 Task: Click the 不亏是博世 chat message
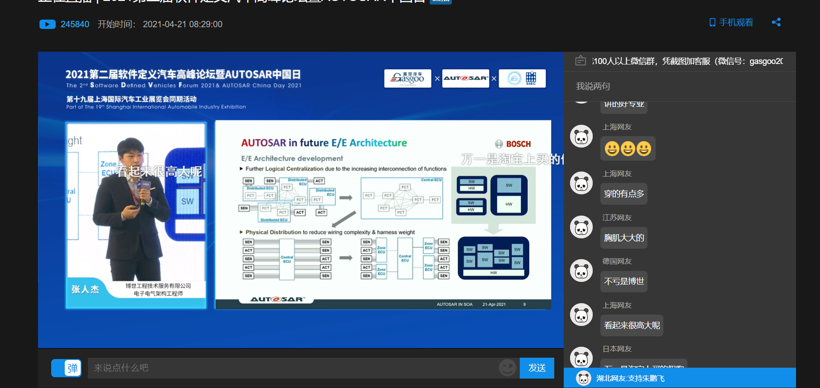tap(624, 281)
